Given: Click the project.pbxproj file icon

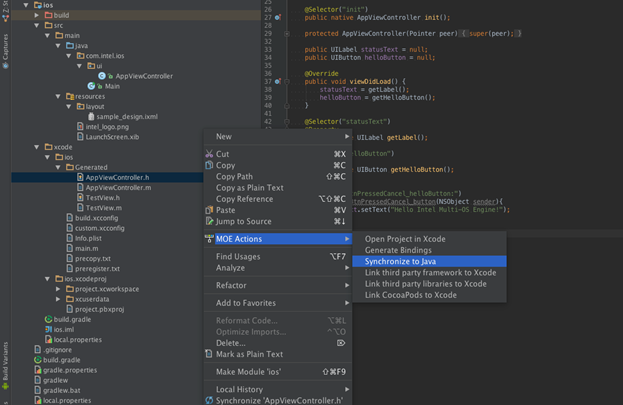Looking at the screenshot, I should [x=70, y=309].
